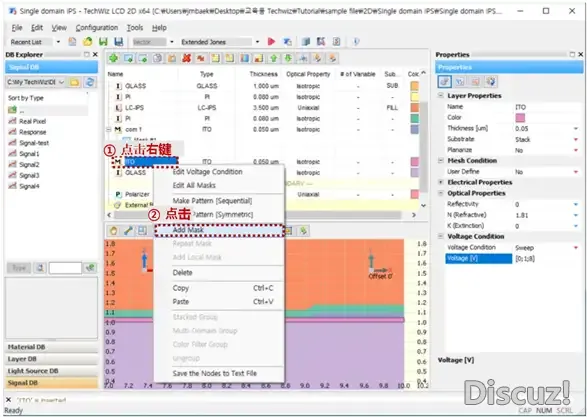
Task: Open the Voltage Condition Sweep dropdown
Action: (x=575, y=248)
